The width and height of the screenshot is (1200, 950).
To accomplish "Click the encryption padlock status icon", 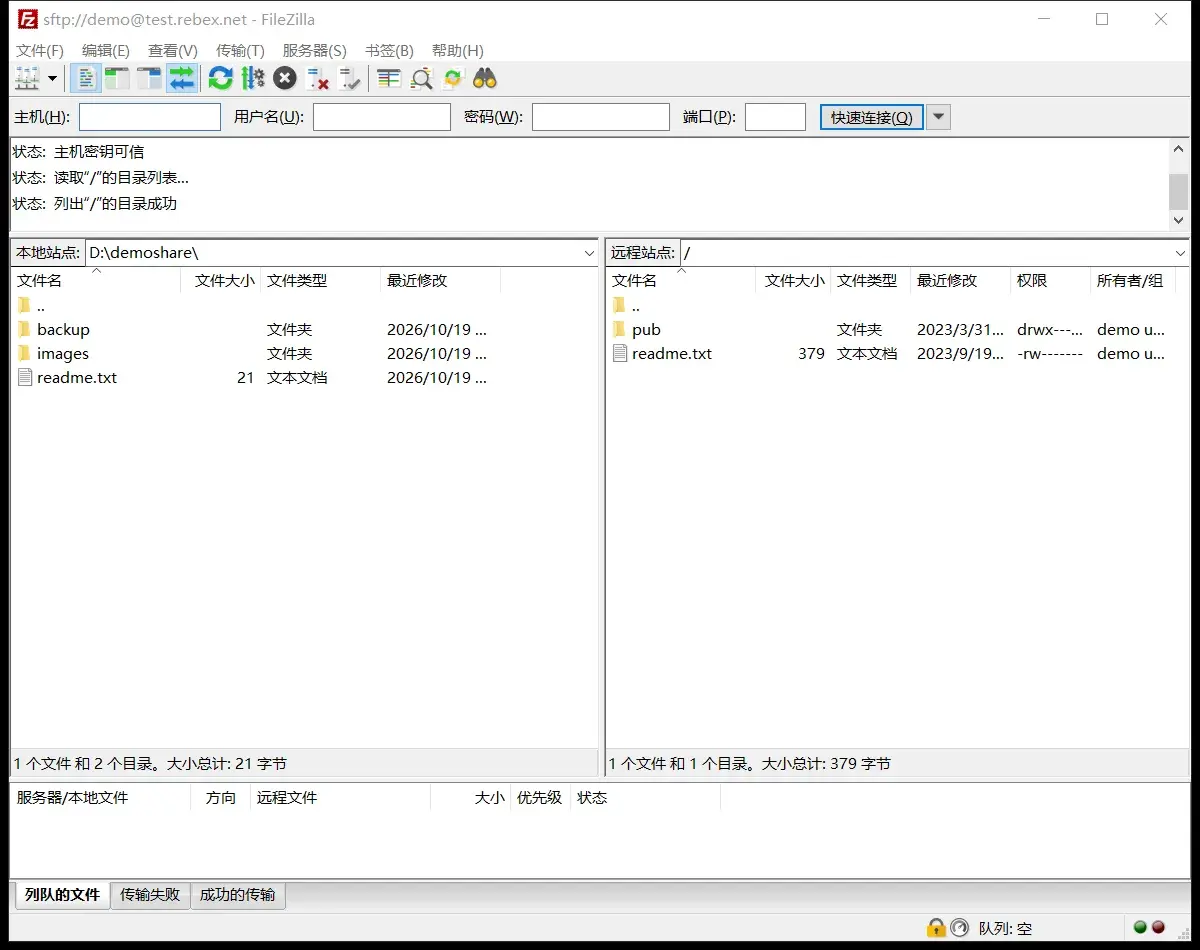I will coord(936,928).
